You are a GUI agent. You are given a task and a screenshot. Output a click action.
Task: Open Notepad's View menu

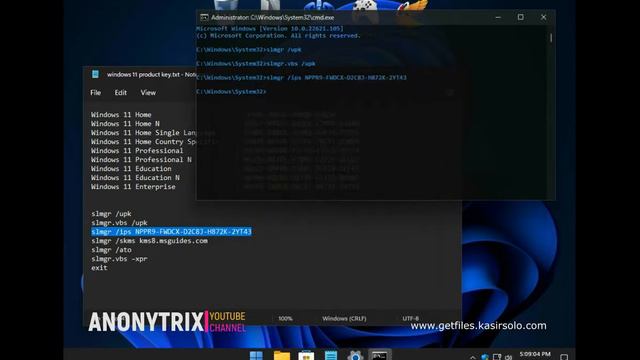[148, 93]
